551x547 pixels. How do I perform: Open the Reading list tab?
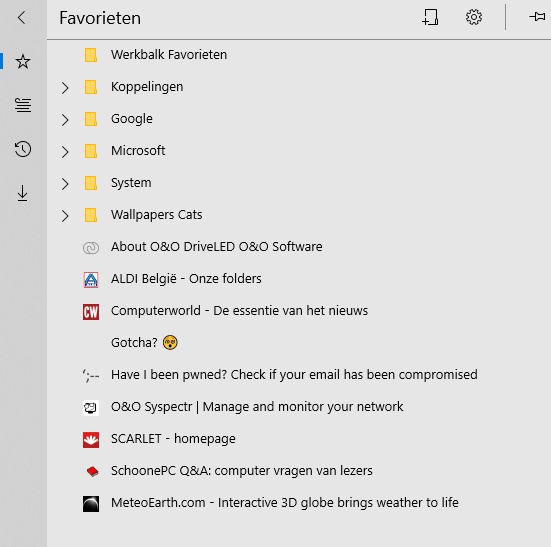coord(23,105)
